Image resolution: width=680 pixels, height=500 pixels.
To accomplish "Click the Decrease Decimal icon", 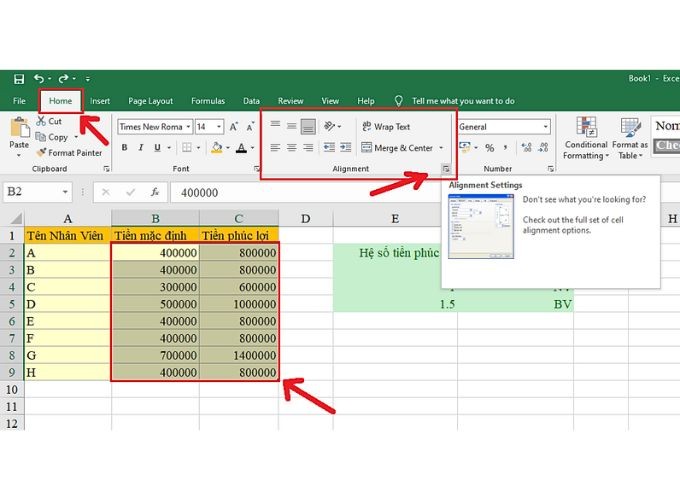I will point(543,147).
